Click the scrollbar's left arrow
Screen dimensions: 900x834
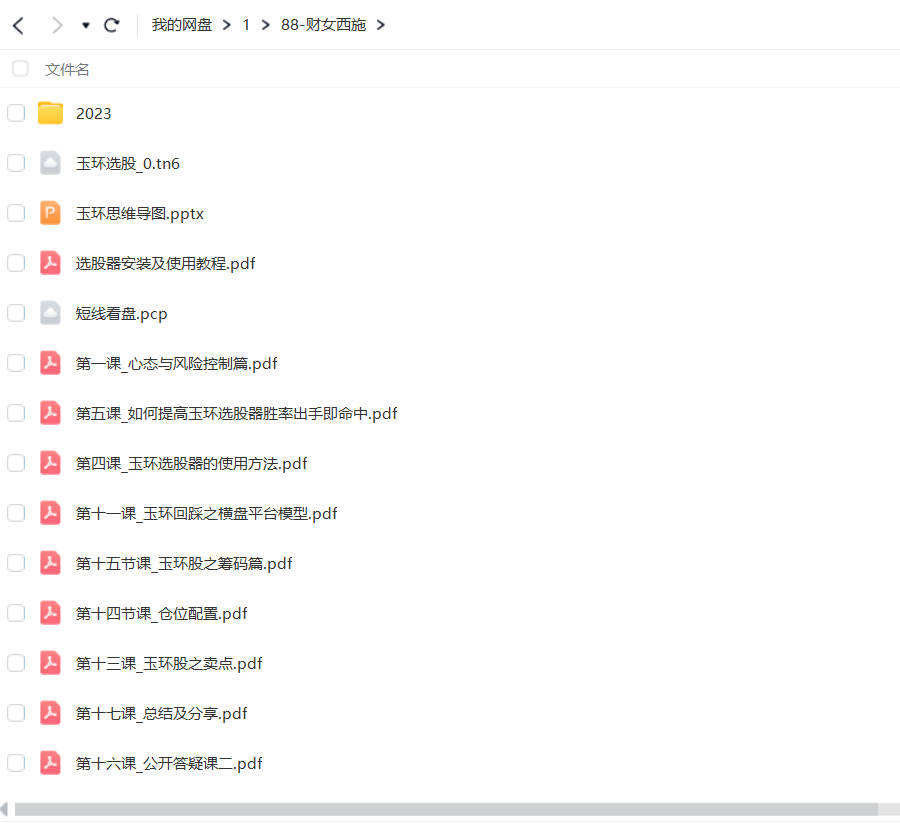[x=5, y=809]
